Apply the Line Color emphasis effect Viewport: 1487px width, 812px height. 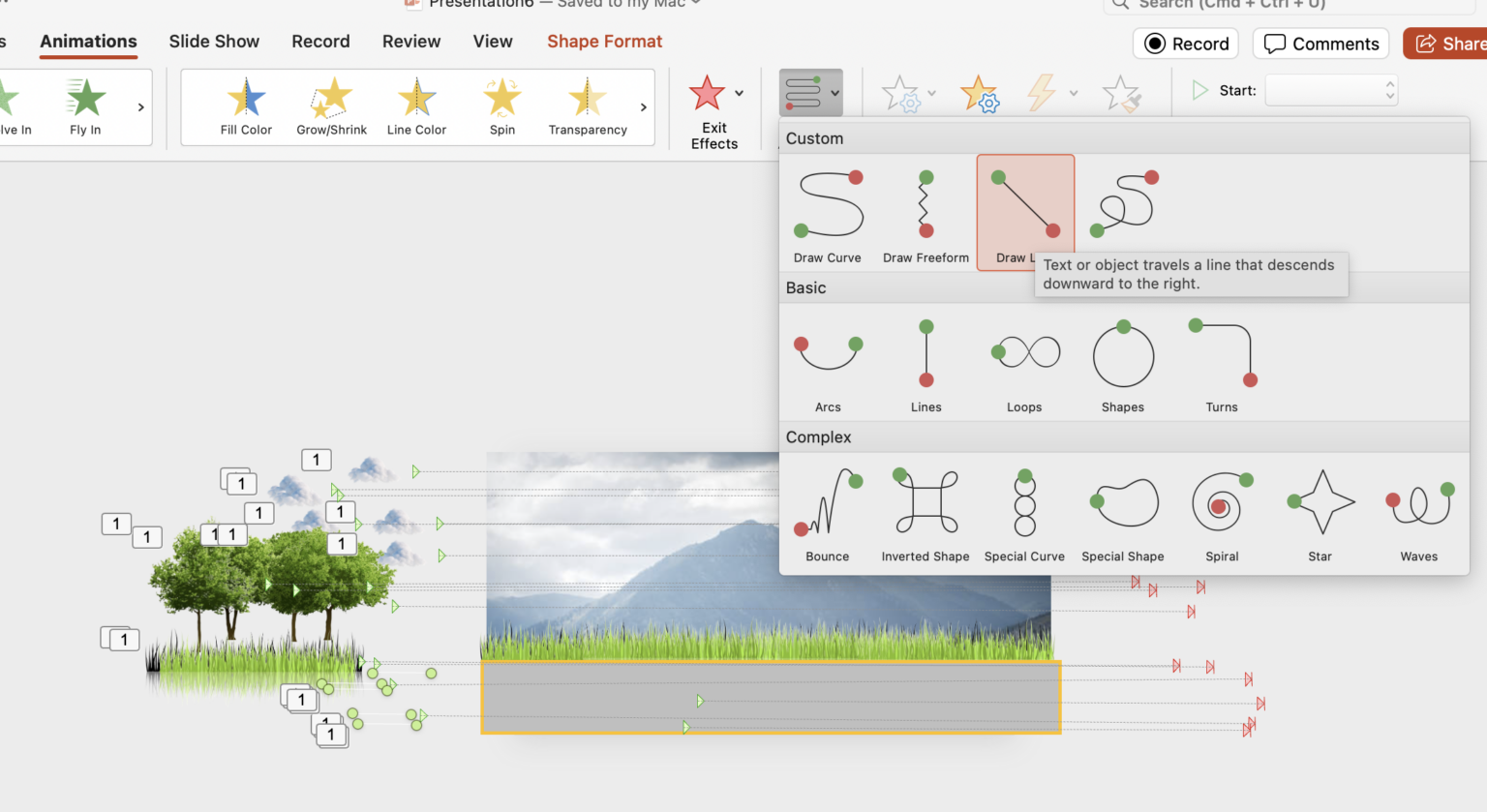[x=416, y=107]
